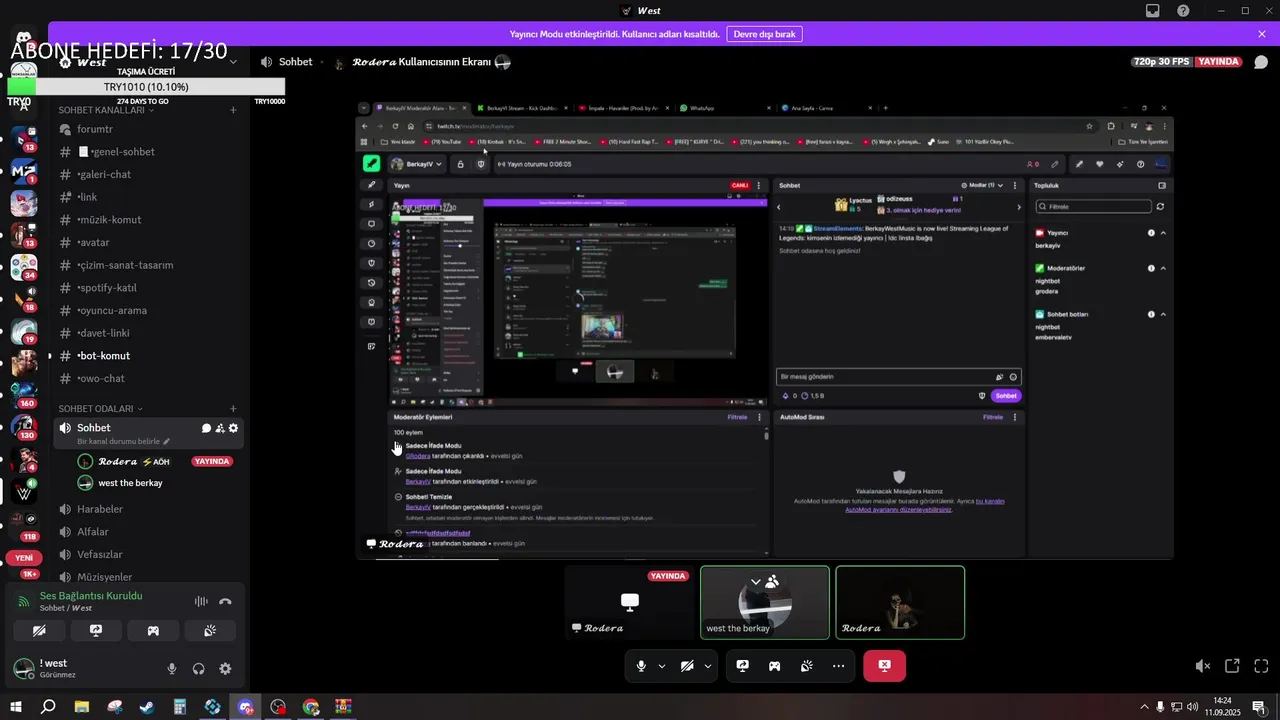The image size is (1280, 720).
Task: Open the Help question mark icon
Action: pyautogui.click(x=1184, y=11)
